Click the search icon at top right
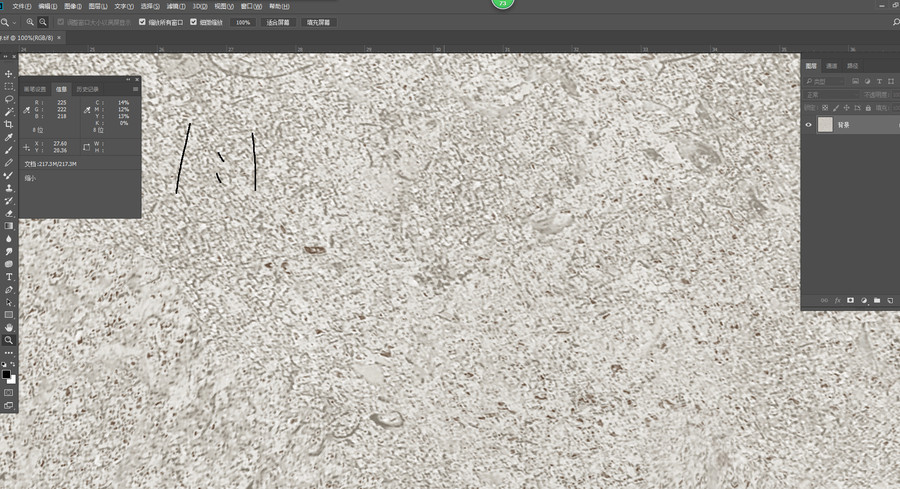Image resolution: width=900 pixels, height=489 pixels. [895, 22]
